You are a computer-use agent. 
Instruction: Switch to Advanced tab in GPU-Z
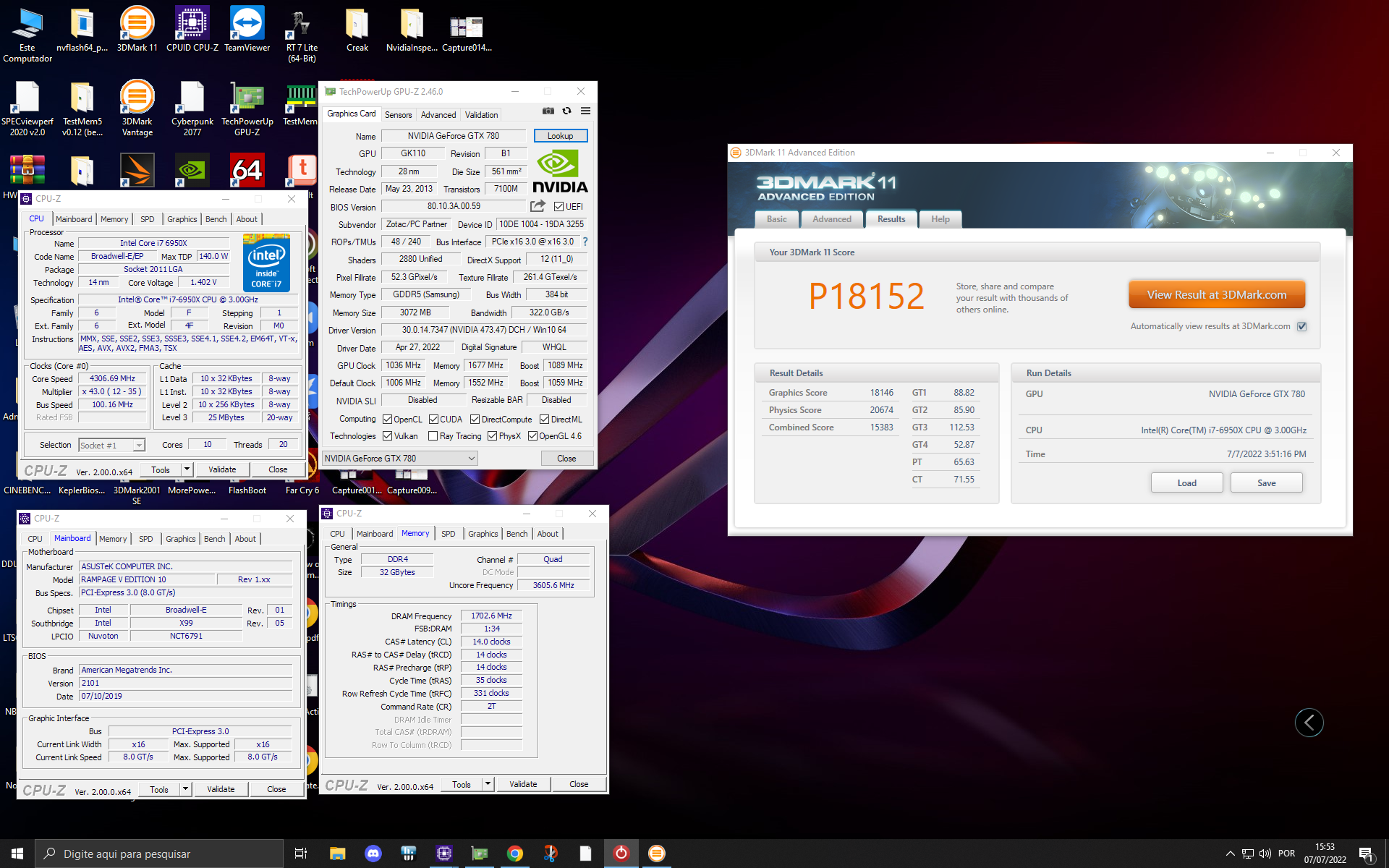438,115
